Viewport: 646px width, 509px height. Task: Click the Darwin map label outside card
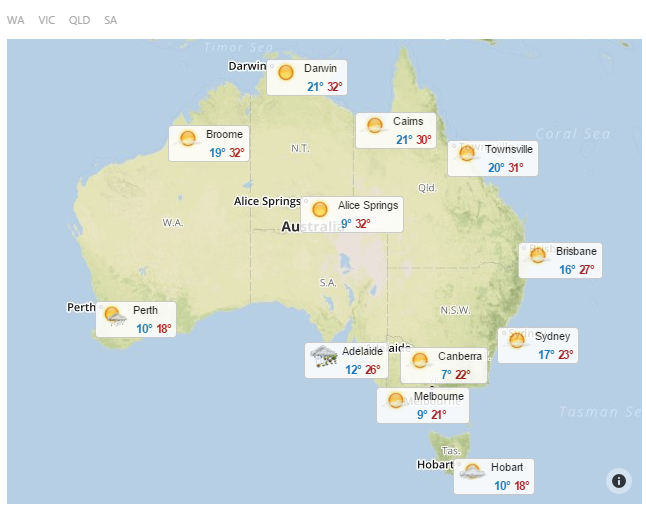[247, 66]
